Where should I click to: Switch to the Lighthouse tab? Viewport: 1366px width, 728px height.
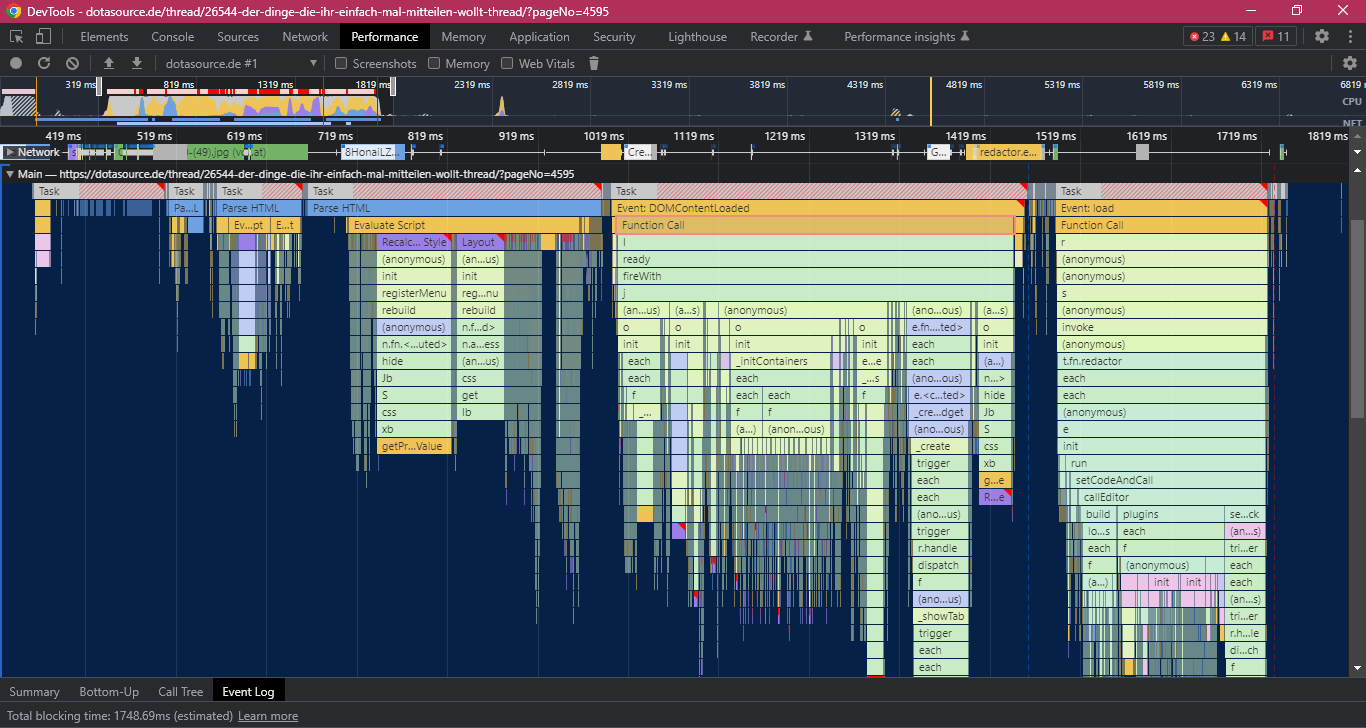coord(697,37)
